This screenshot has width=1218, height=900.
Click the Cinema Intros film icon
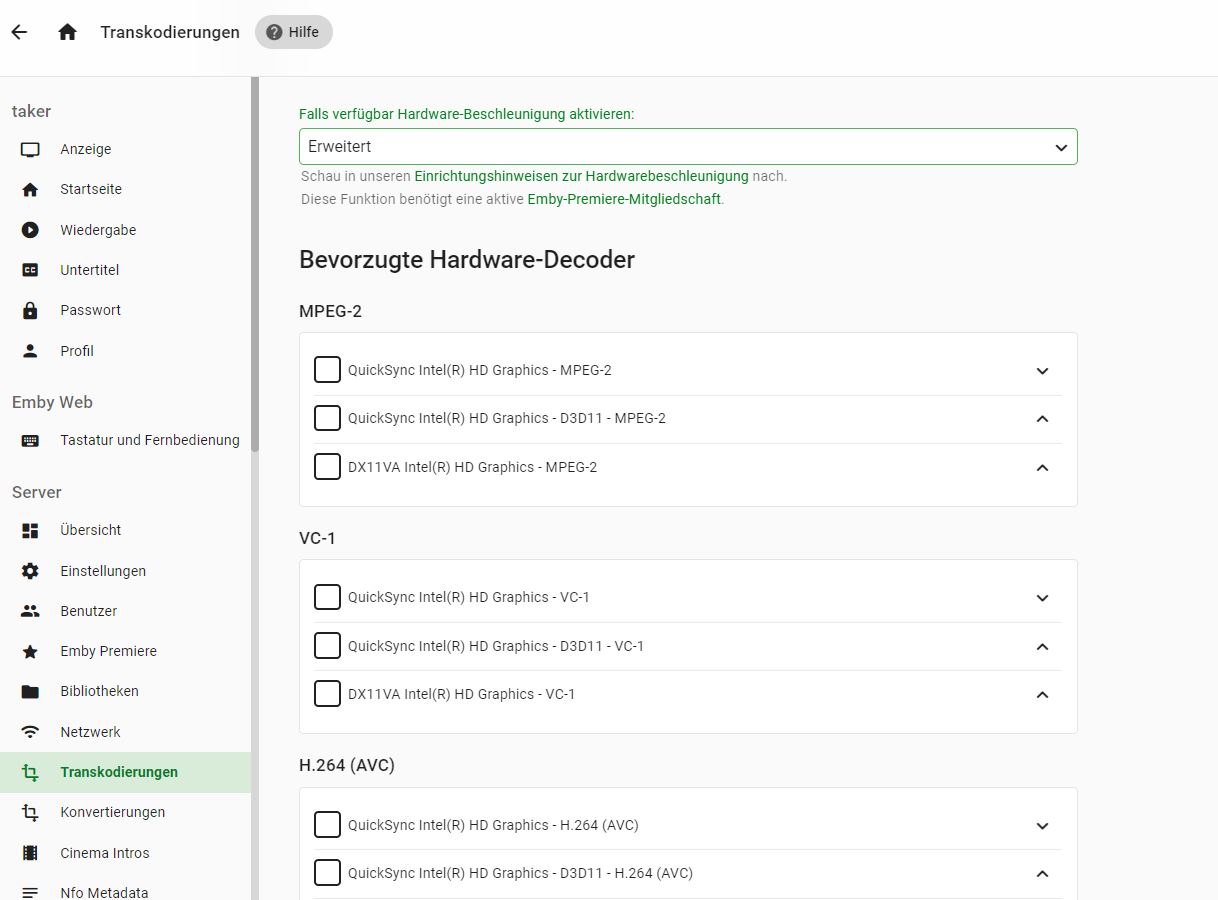30,853
